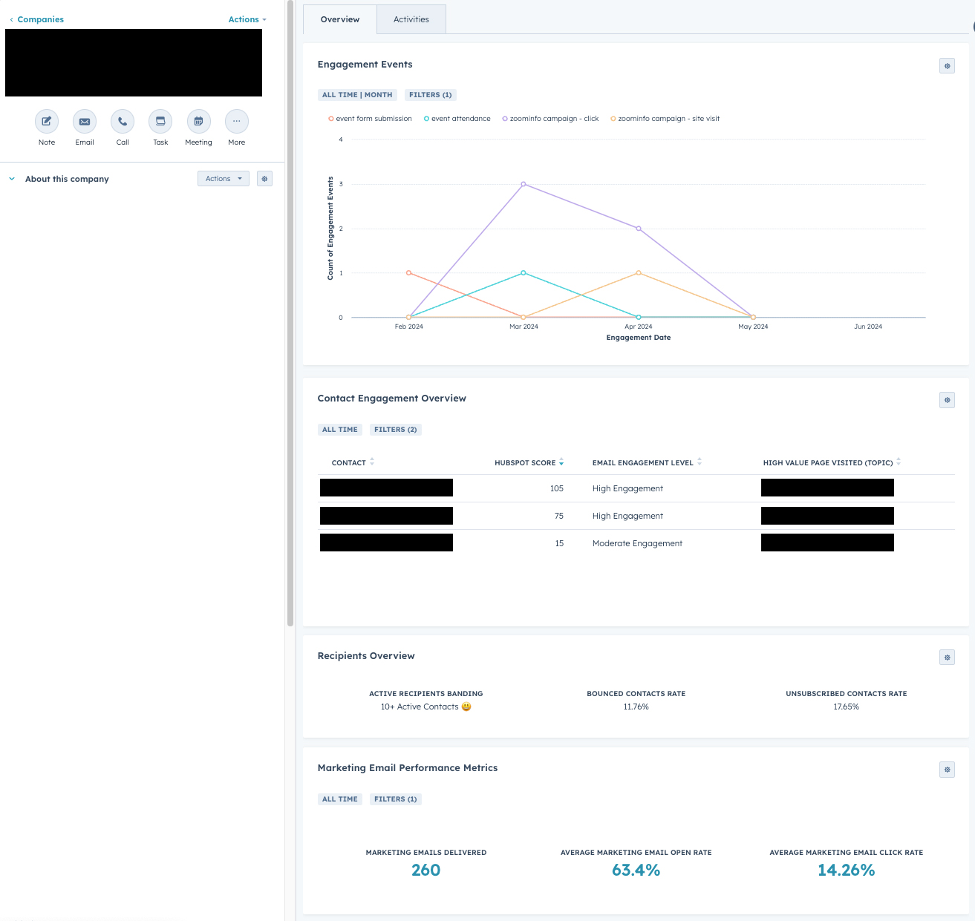Image resolution: width=976 pixels, height=922 pixels.
Task: Compose an Email via the envelope icon
Action: pyautogui.click(x=85, y=121)
